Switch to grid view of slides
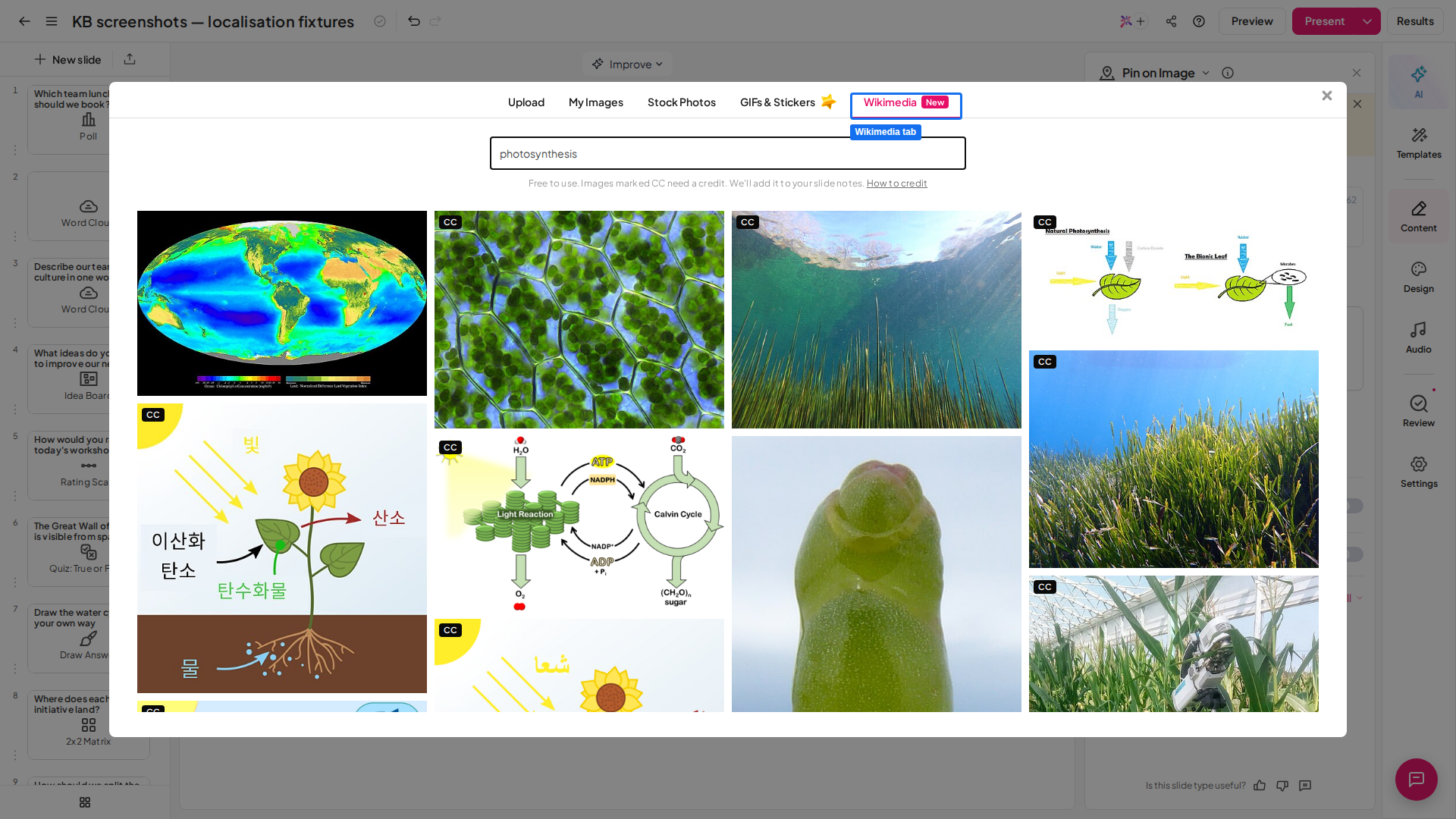Screen dimensions: 1456x819 point(85,802)
